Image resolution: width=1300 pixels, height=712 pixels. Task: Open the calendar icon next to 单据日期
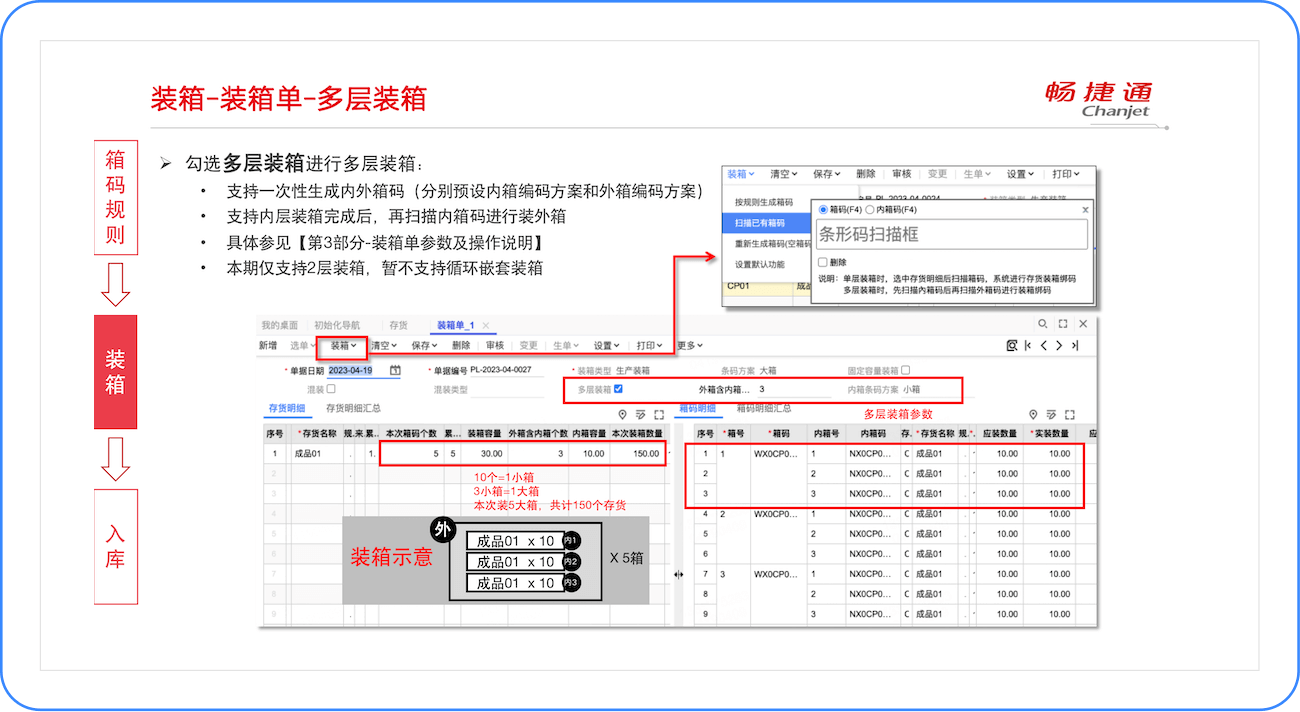pos(395,370)
